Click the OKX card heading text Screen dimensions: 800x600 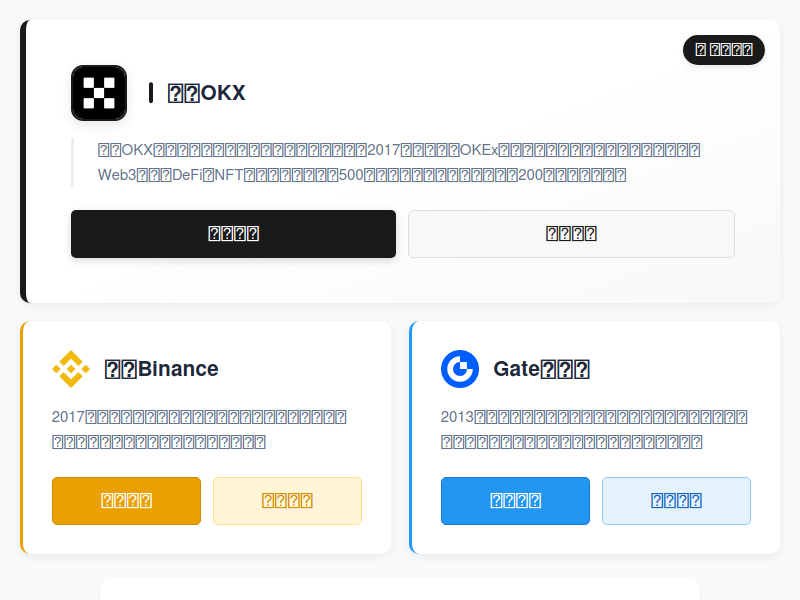tap(207, 93)
